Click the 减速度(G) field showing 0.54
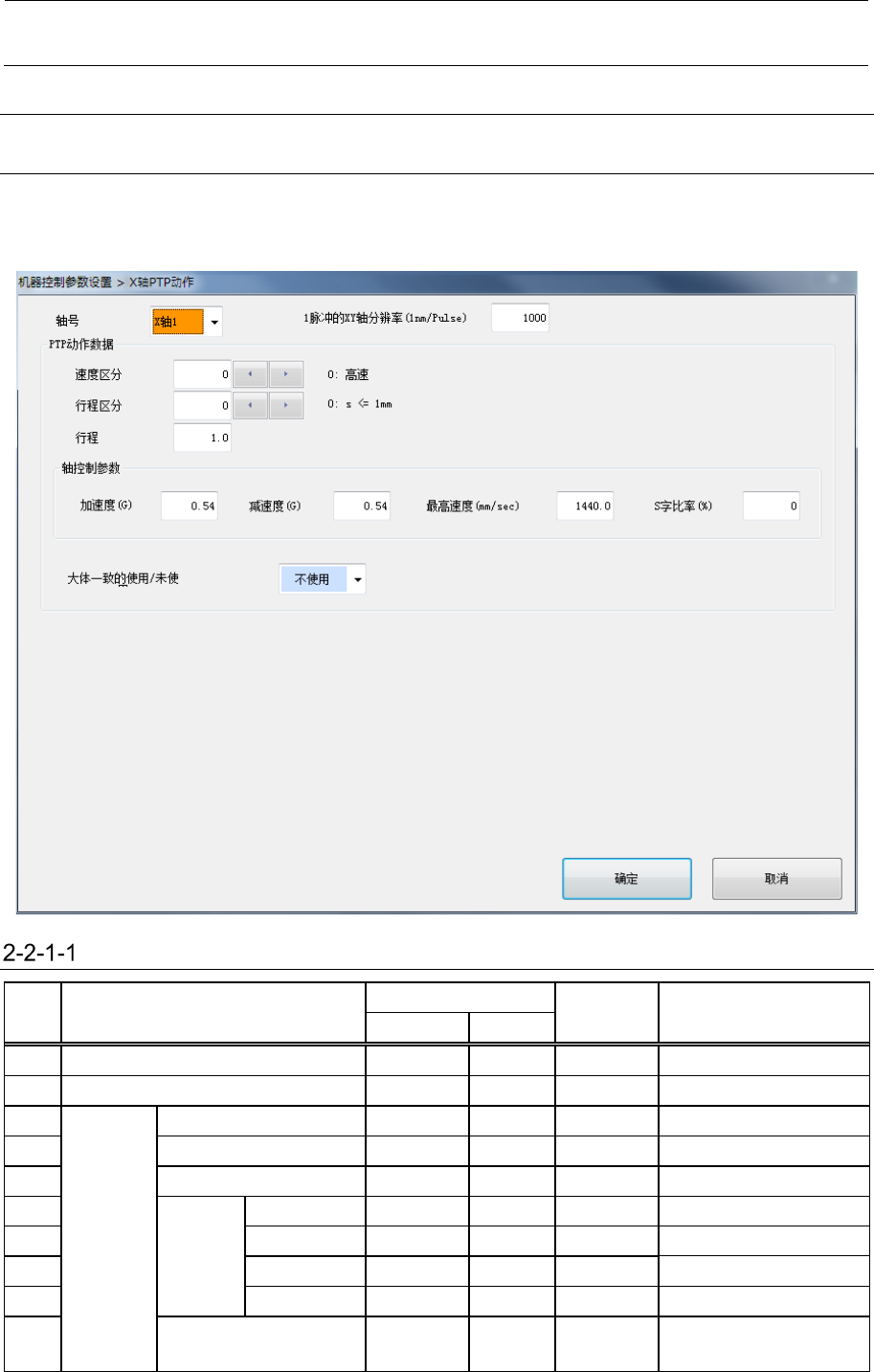Image resolution: width=874 pixels, height=1372 pixels. click(362, 506)
